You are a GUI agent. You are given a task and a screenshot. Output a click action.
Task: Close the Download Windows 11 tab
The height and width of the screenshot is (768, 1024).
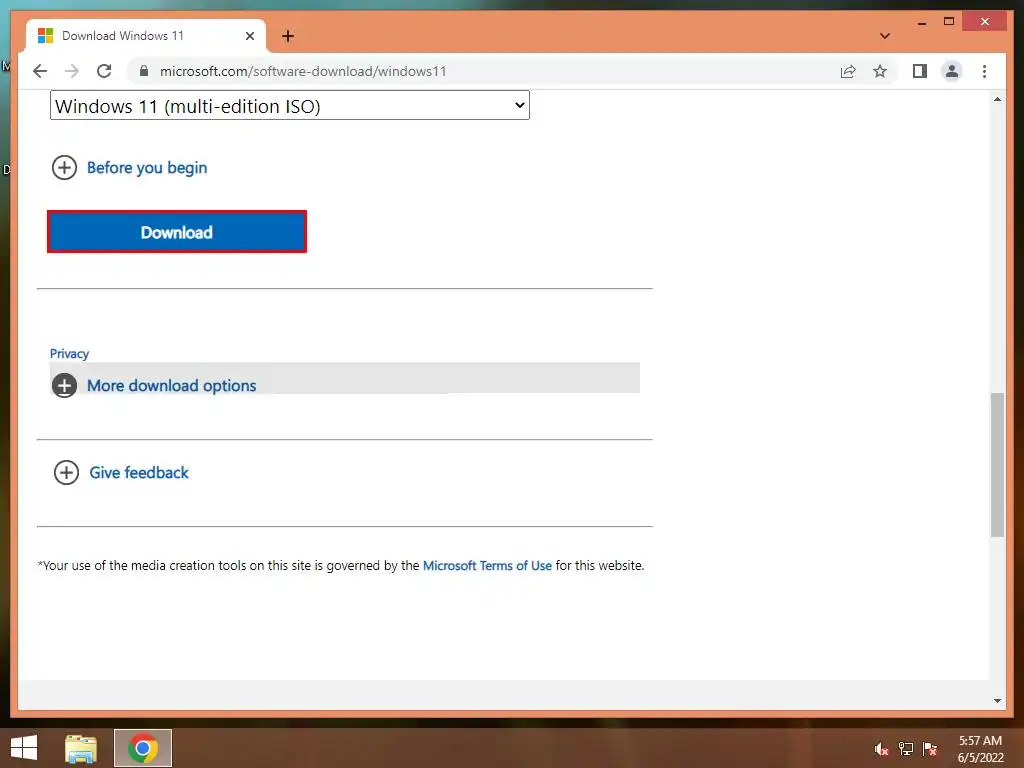click(x=249, y=36)
